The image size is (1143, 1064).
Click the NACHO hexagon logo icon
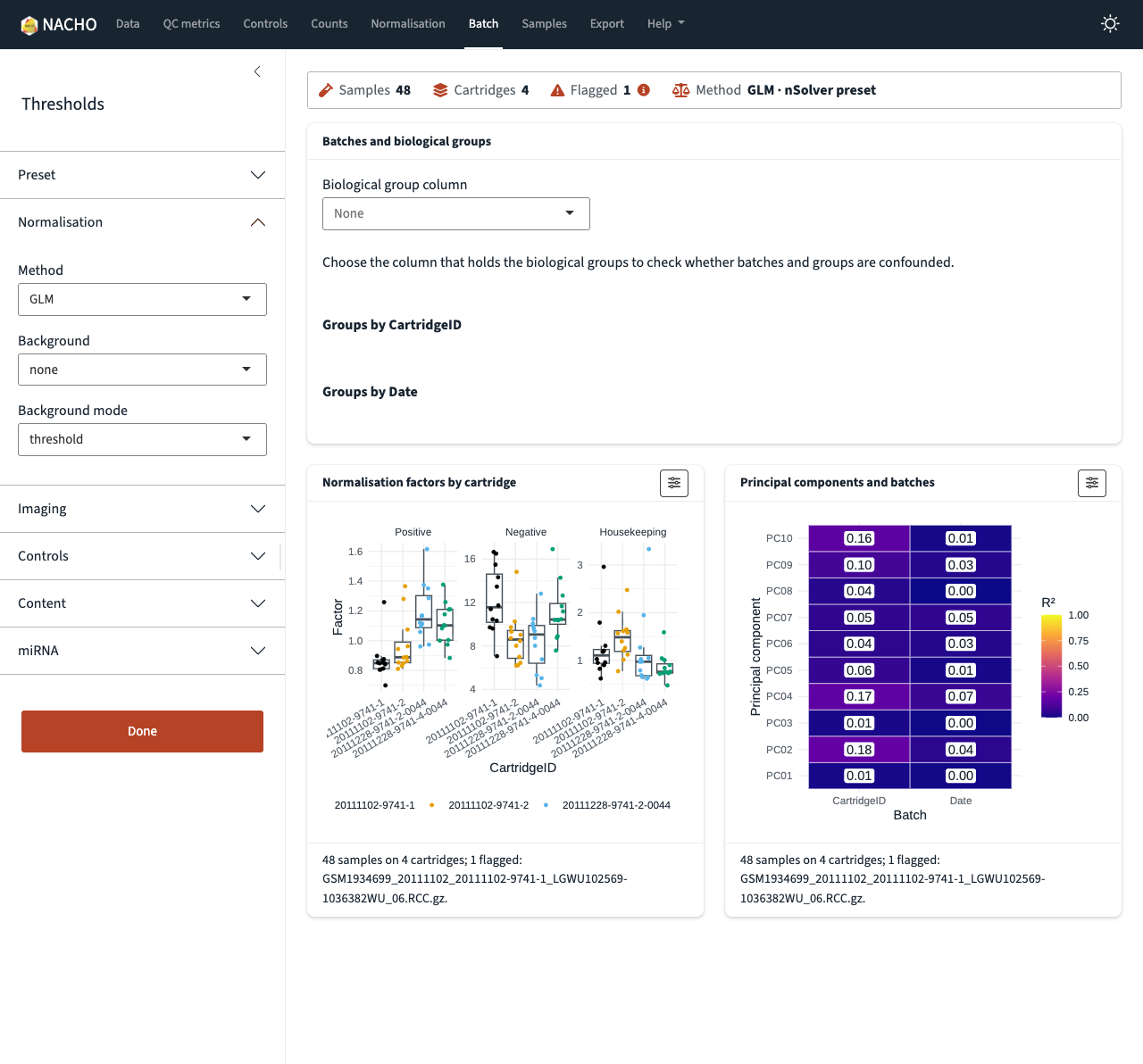(x=29, y=24)
